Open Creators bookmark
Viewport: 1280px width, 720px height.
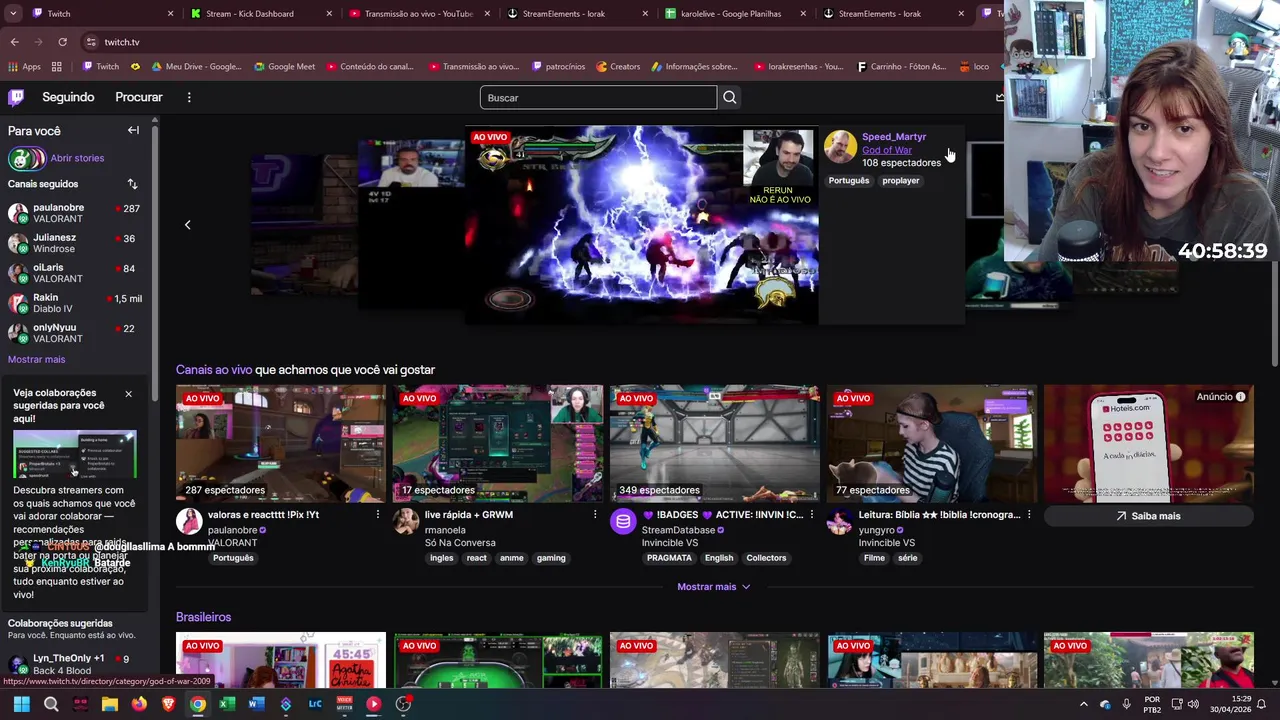pos(618,67)
